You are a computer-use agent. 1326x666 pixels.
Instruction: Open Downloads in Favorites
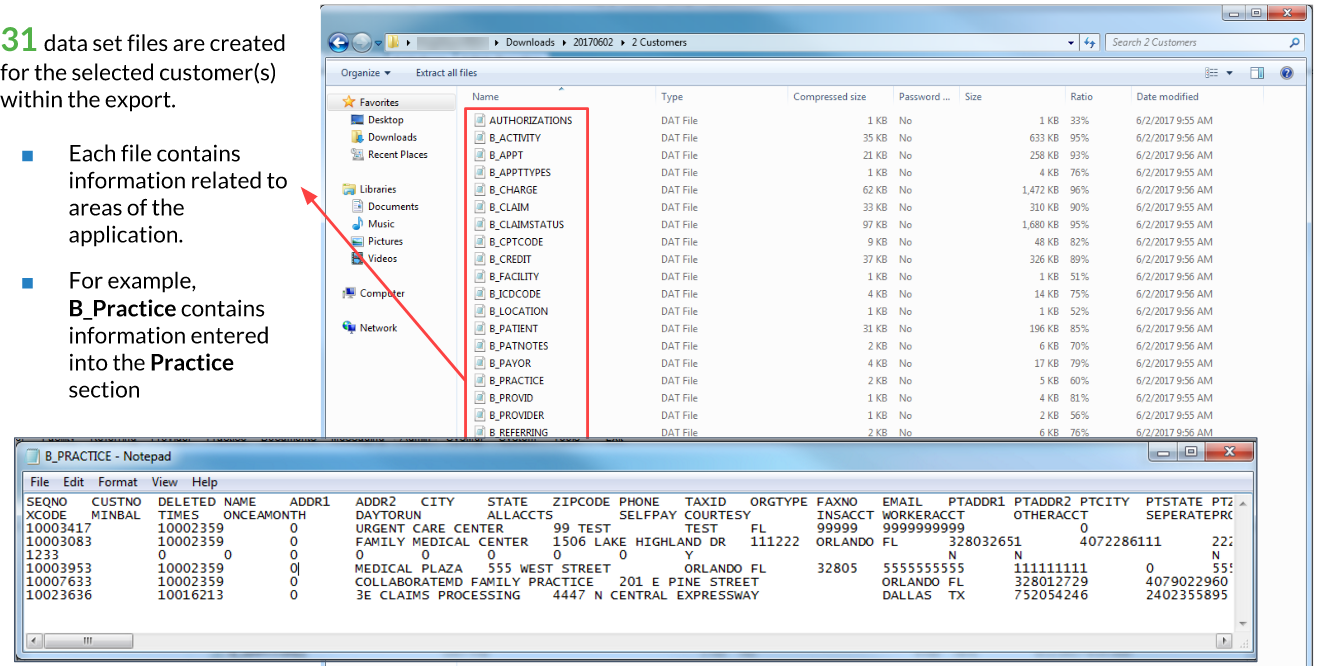392,137
